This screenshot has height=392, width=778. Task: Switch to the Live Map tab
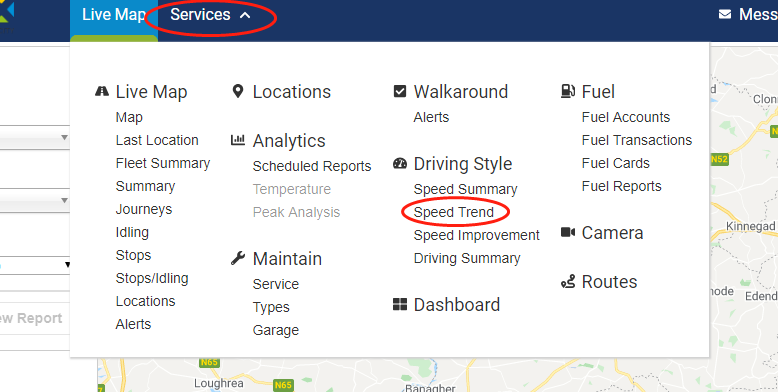click(114, 15)
